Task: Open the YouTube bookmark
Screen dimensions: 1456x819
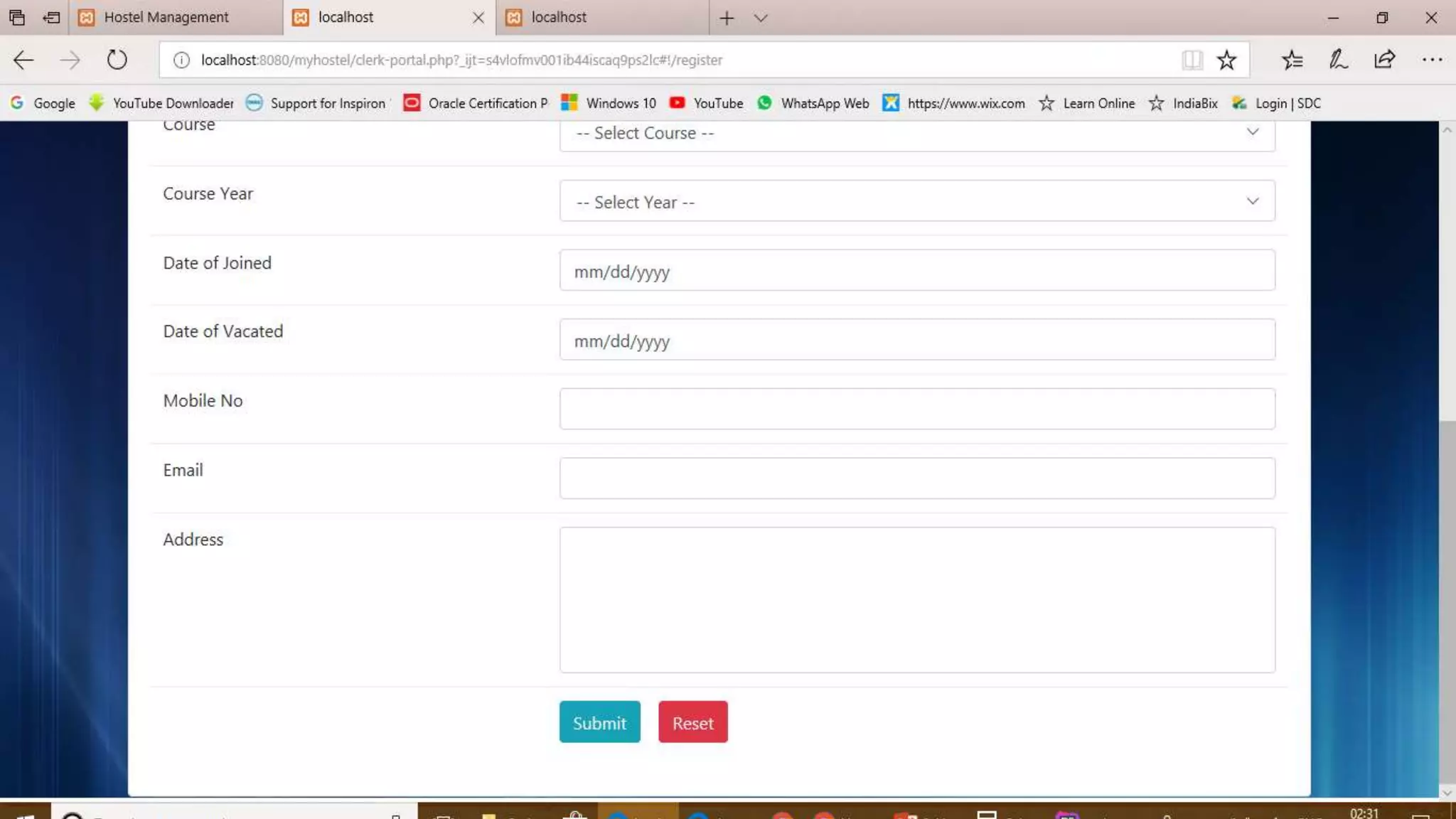Action: tap(707, 103)
